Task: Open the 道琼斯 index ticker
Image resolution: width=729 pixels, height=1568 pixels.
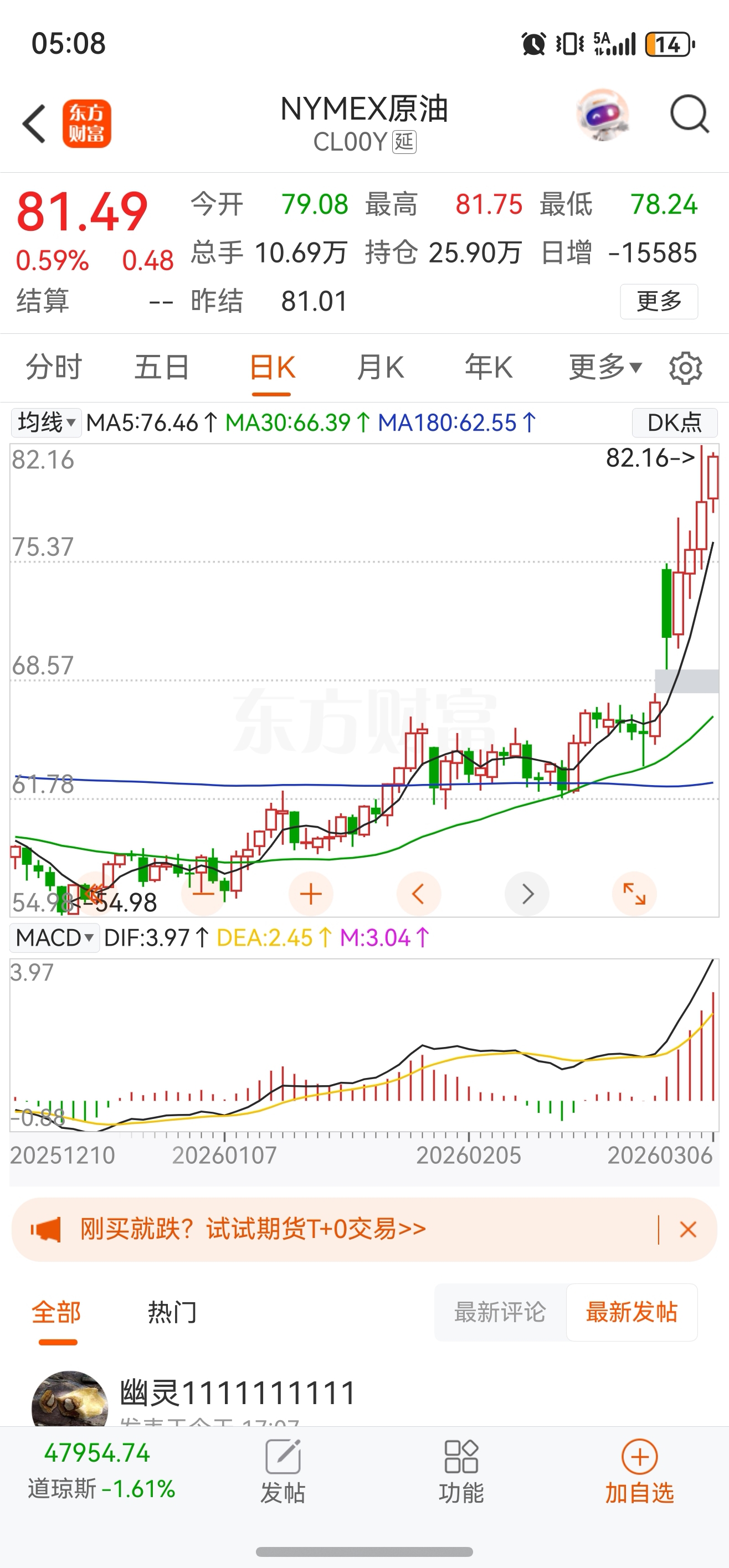Action: pyautogui.click(x=101, y=1471)
